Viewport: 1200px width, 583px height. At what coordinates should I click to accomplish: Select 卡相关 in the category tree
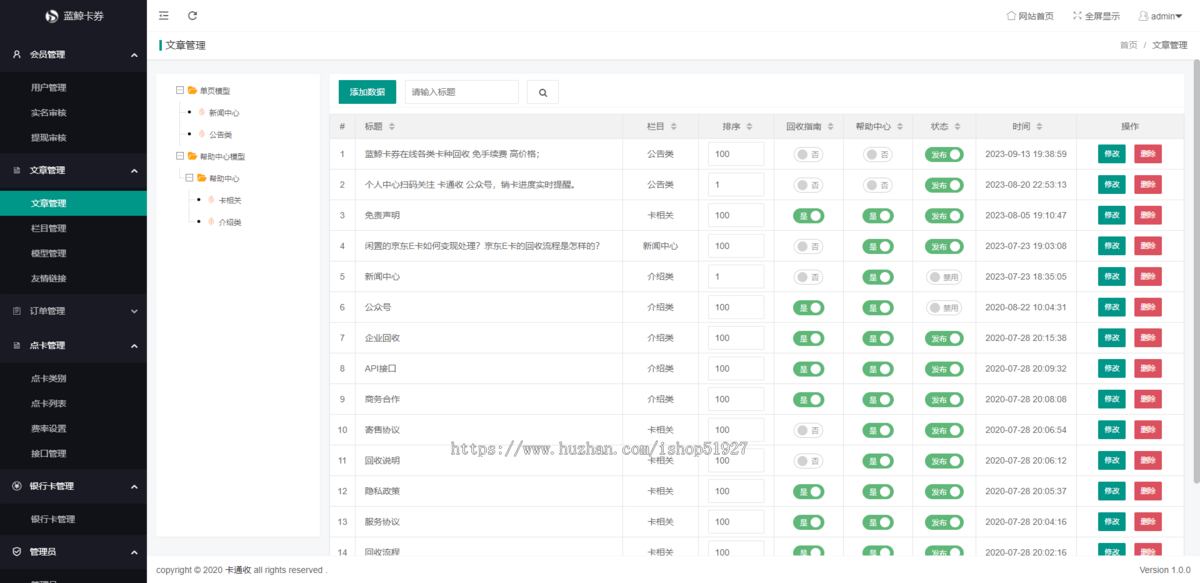click(230, 200)
